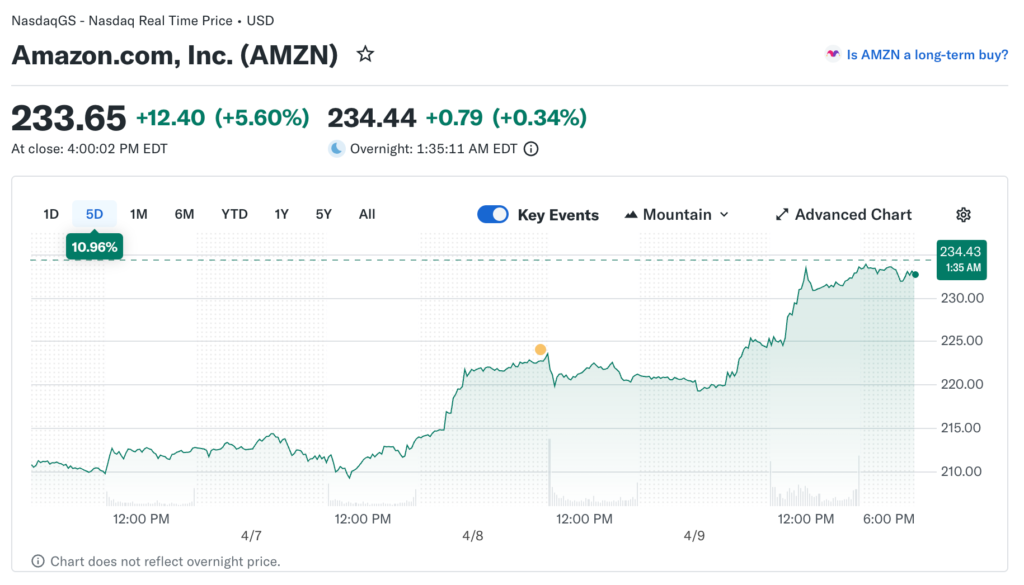Open the Advanced Chart link
1024x585 pixels.
(853, 215)
